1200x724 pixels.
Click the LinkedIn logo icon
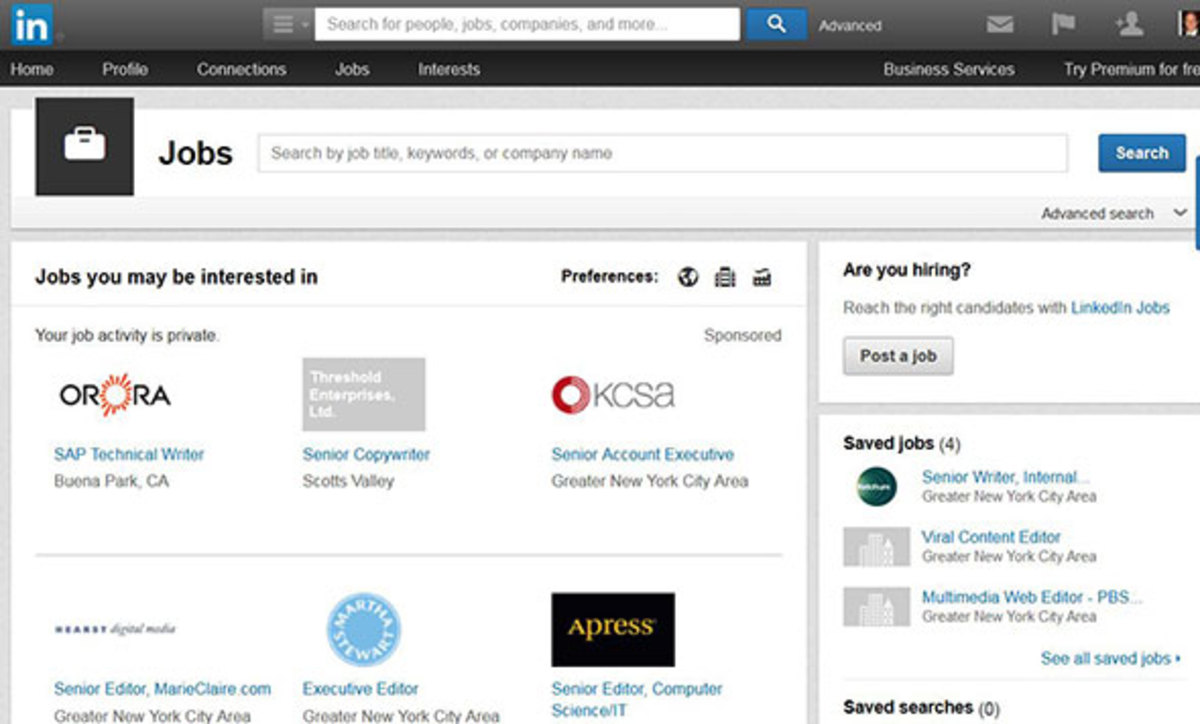tap(31, 26)
